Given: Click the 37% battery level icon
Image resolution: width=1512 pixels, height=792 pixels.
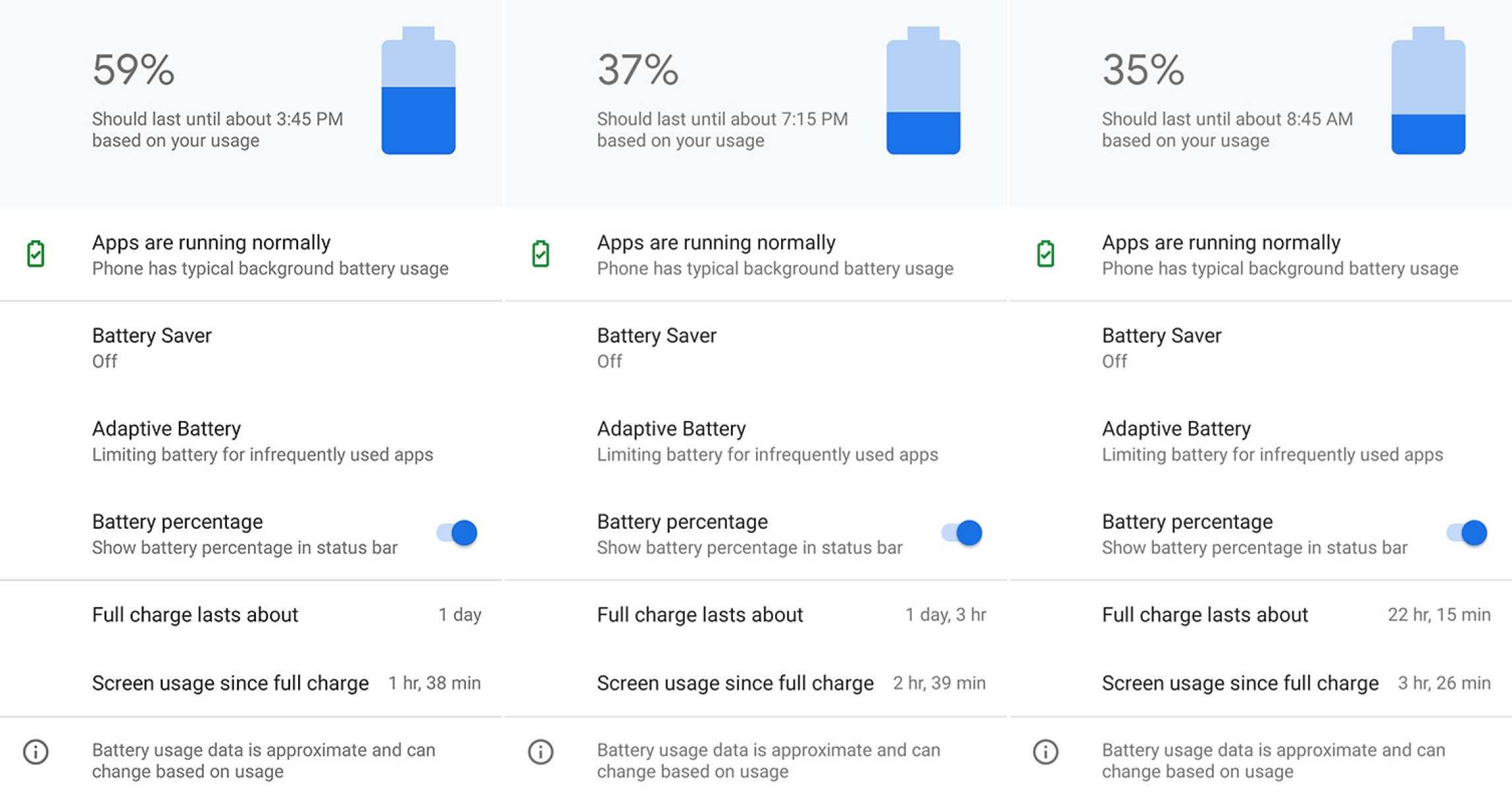Looking at the screenshot, I should click(x=923, y=91).
